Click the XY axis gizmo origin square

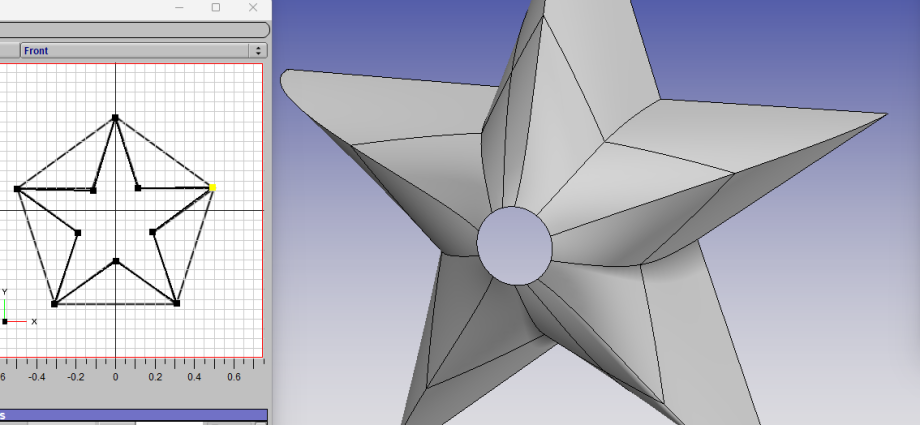(5, 321)
